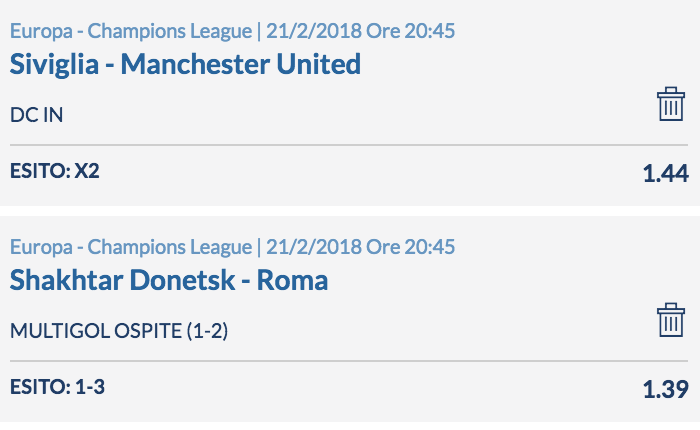Click the Roma team name
The height and width of the screenshot is (430, 700).
(292, 280)
